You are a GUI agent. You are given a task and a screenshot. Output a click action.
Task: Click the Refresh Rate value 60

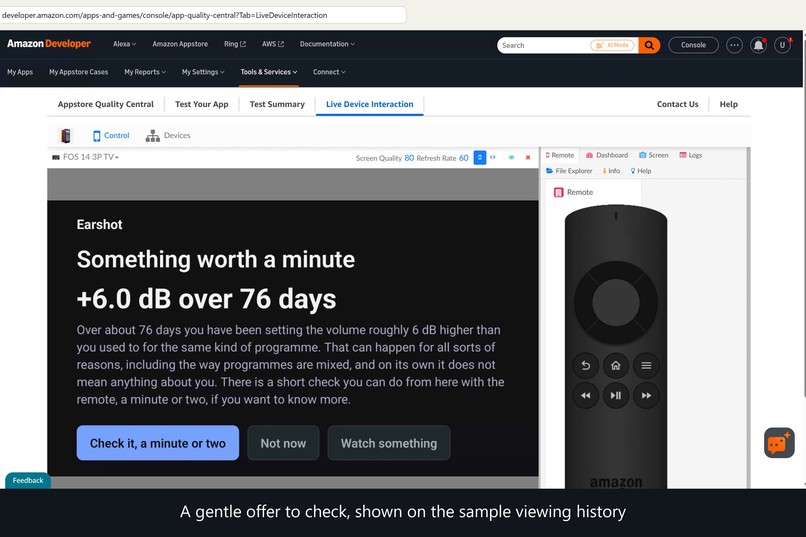tap(464, 158)
